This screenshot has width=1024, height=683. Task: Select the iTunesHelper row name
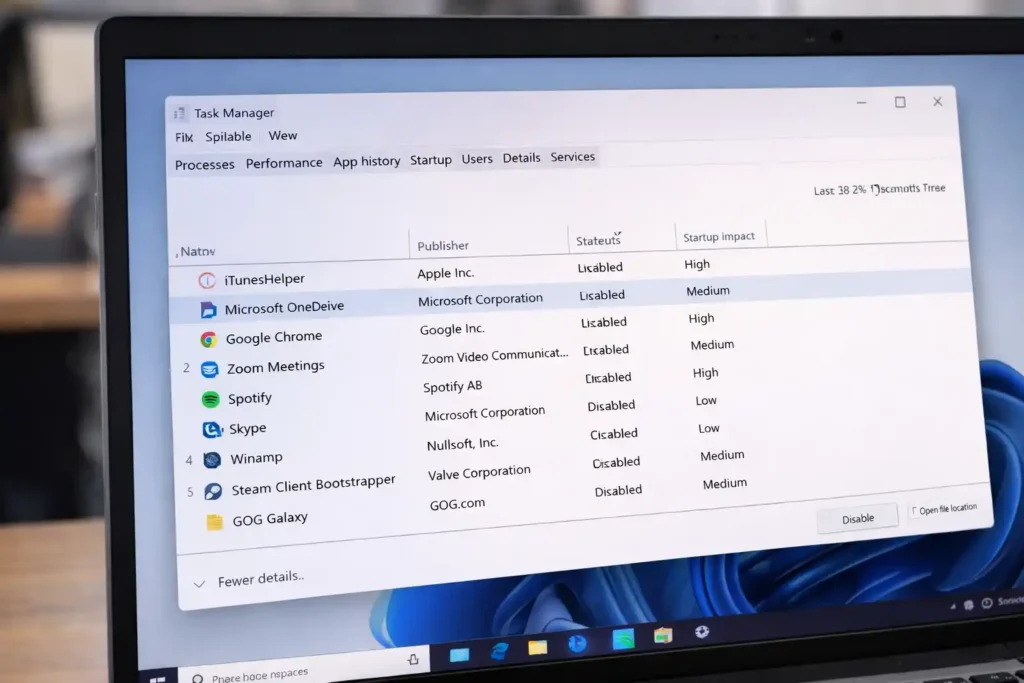tap(264, 279)
